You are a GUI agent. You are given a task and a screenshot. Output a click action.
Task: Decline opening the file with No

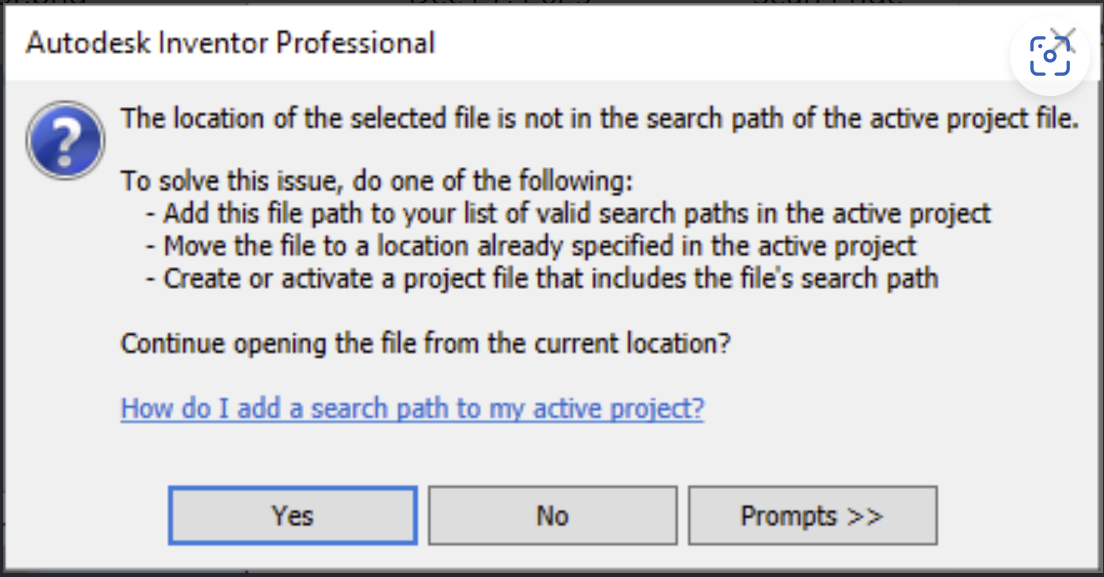pos(552,514)
